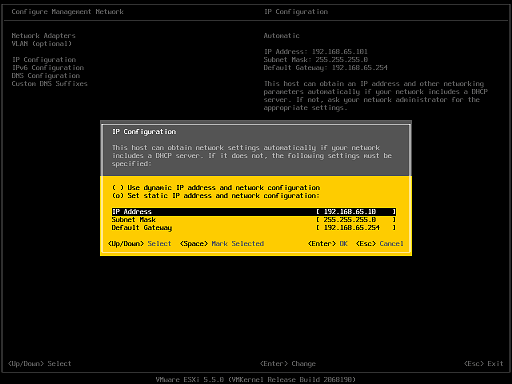This screenshot has width=512, height=384.
Task: Click <Space> Mark Selected hint in dialog
Action: pos(222,244)
